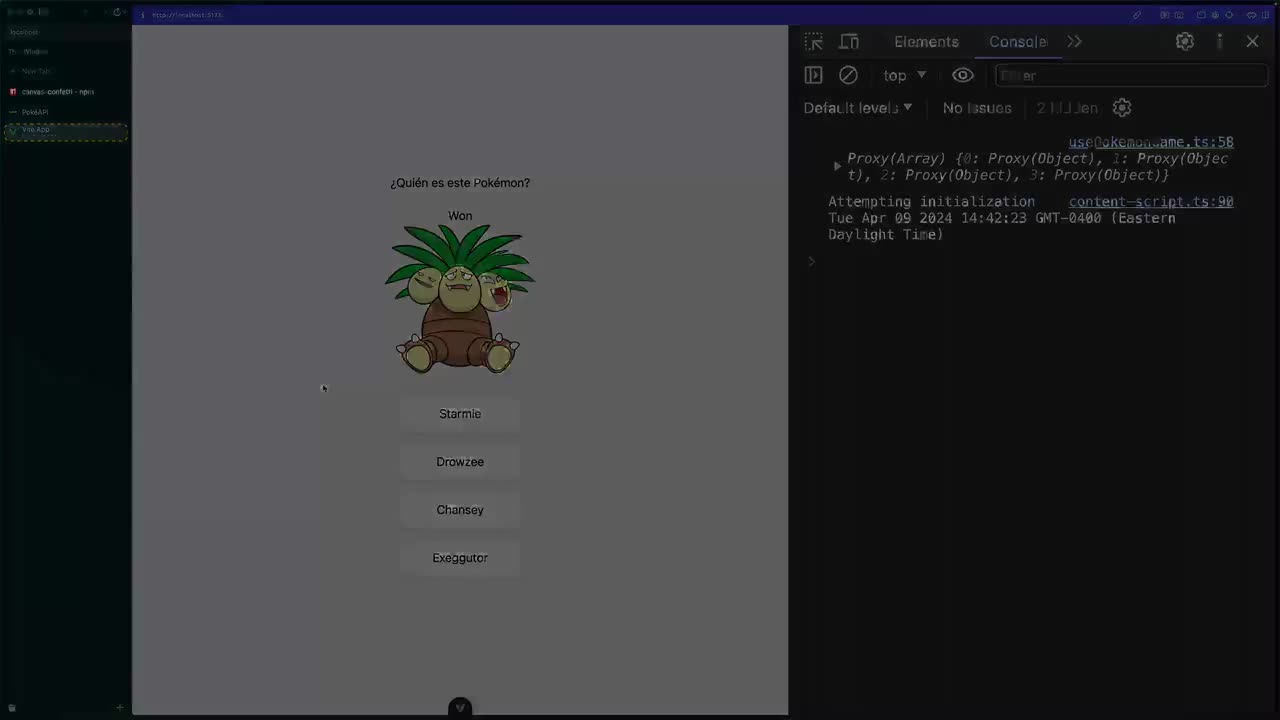Image resolution: width=1280 pixels, height=720 pixels.
Task: Copy the page link with the chain icon
Action: (x=1137, y=15)
